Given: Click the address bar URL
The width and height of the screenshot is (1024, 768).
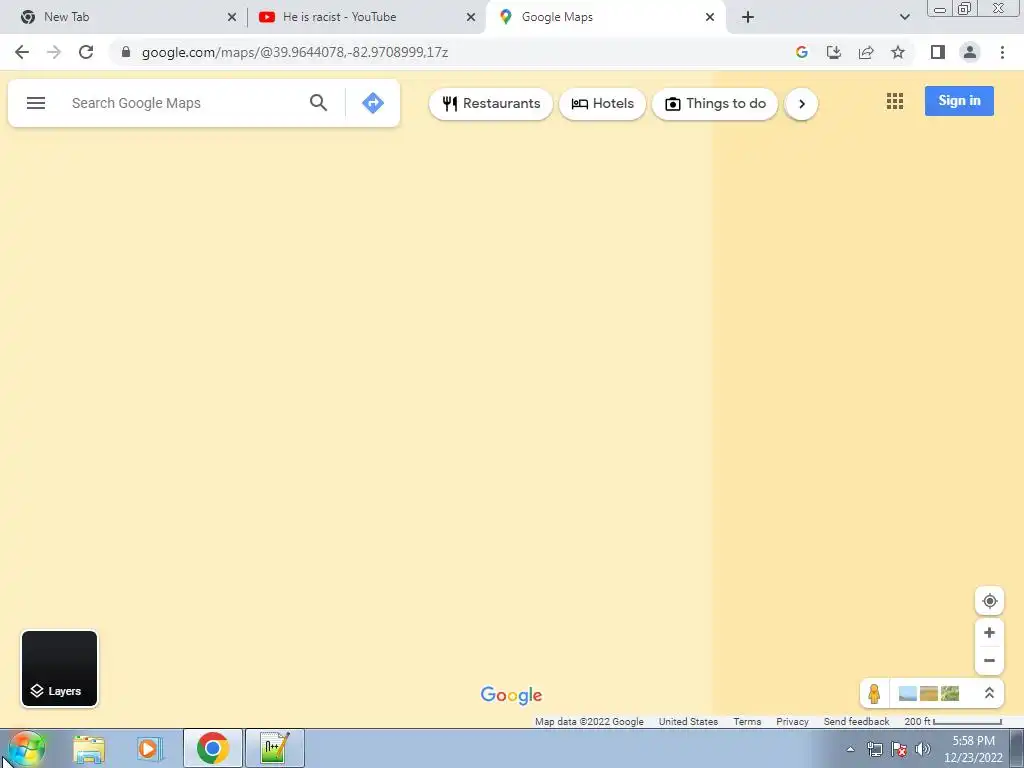Looking at the screenshot, I should click(x=295, y=52).
